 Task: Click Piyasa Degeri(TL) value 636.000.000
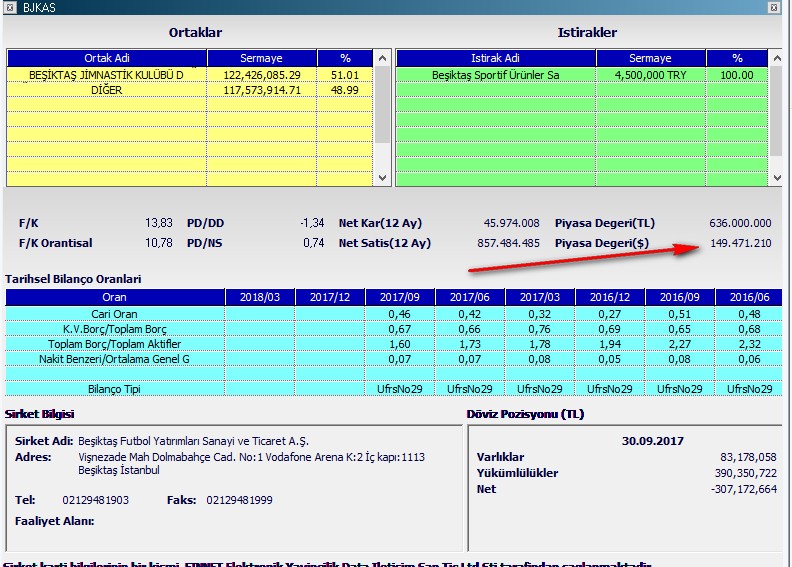tap(740, 223)
